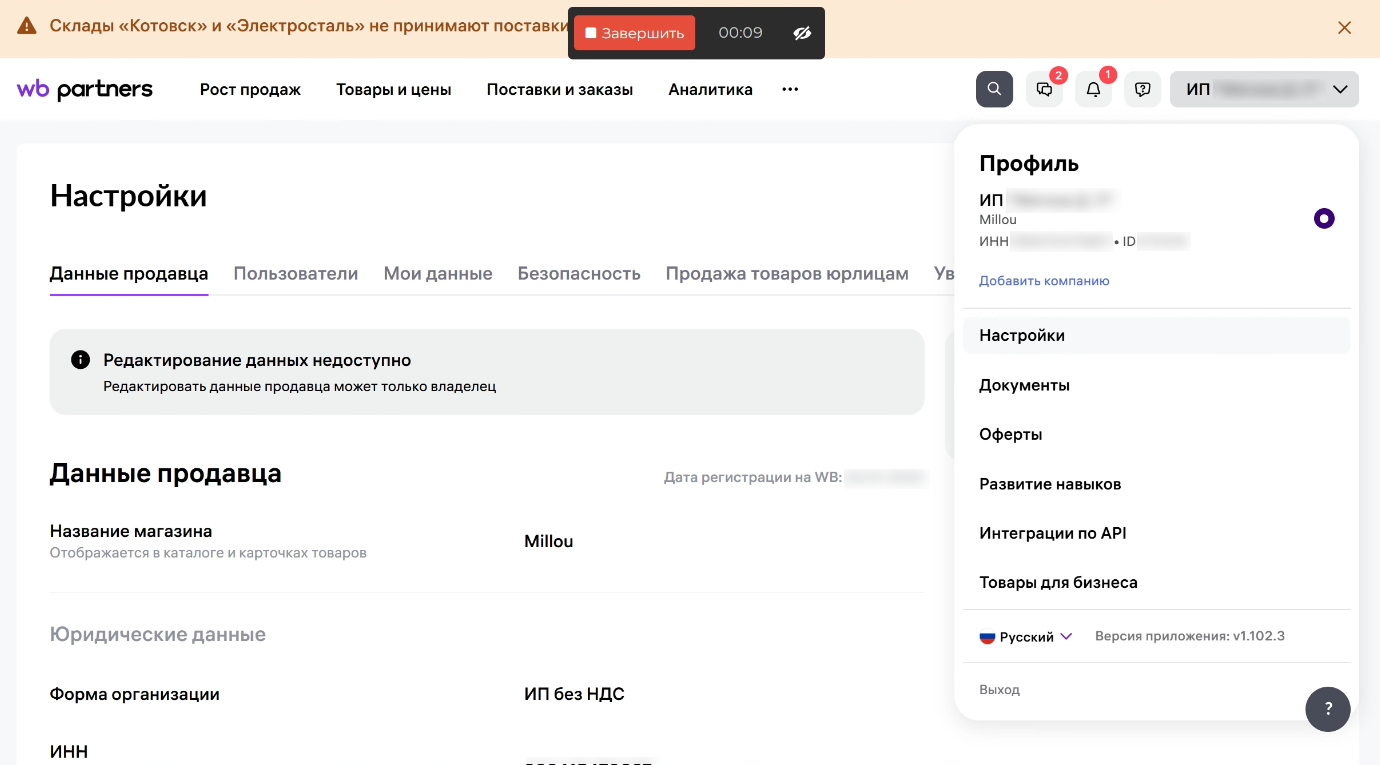Open Аналитика menu
The width and height of the screenshot is (1380, 765).
710,89
